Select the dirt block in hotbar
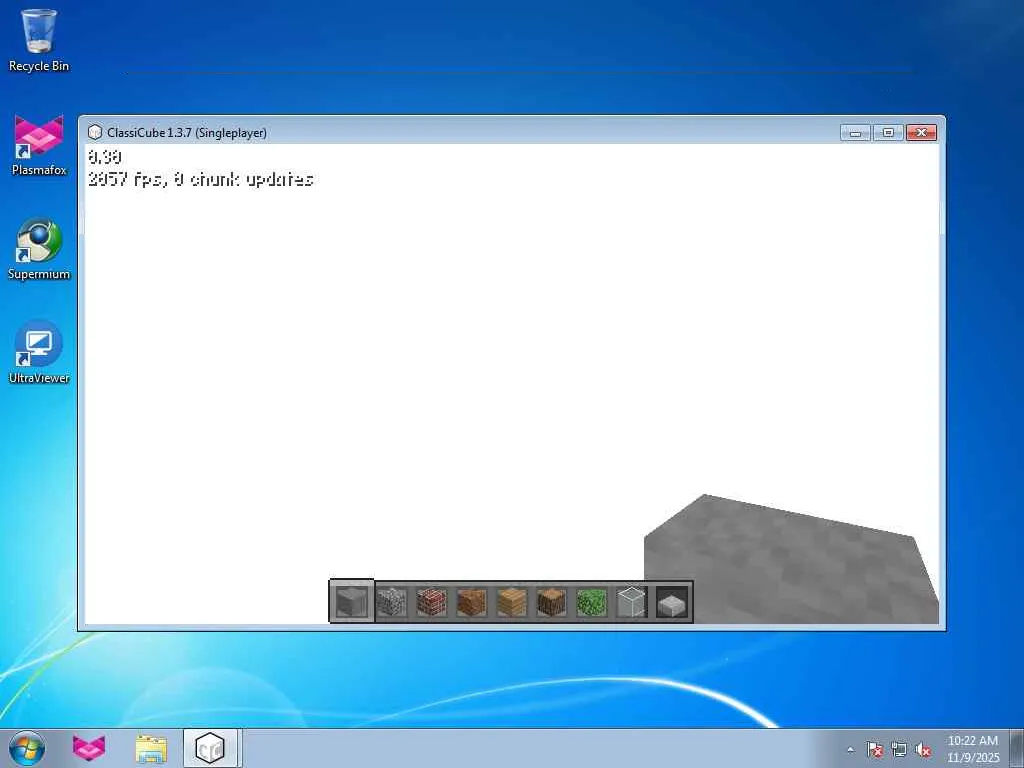The image size is (1024, 768). point(472,602)
